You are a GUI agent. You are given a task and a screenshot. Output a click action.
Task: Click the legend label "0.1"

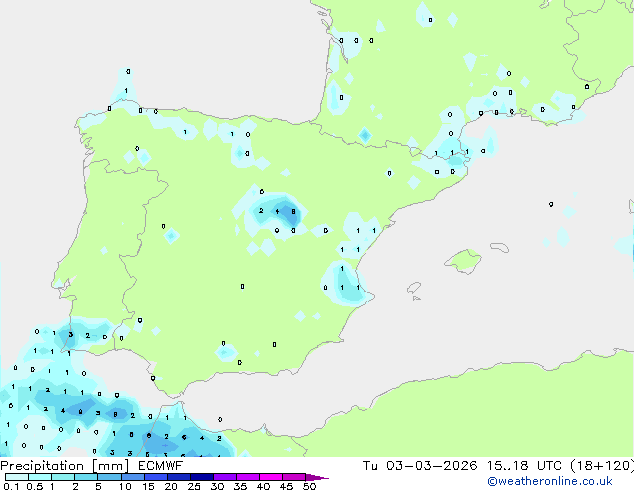click(x=11, y=486)
